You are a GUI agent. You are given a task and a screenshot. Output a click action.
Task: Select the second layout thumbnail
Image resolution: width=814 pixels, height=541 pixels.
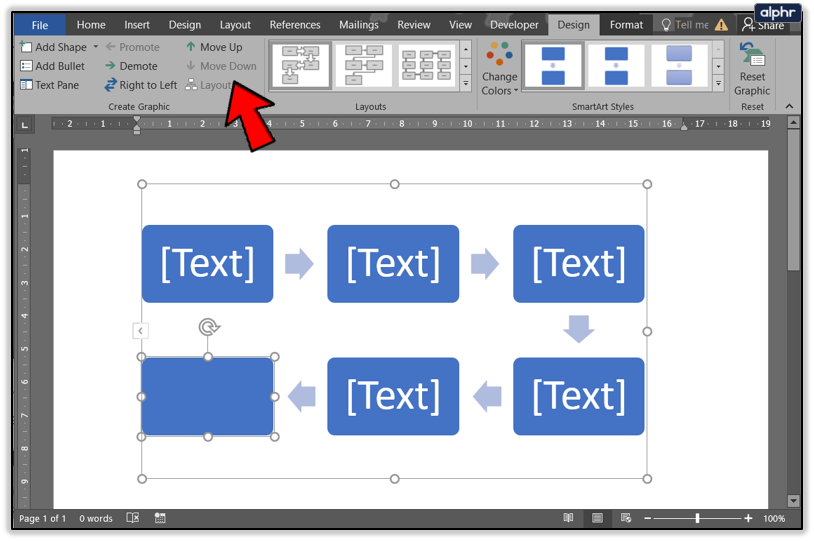coord(363,65)
